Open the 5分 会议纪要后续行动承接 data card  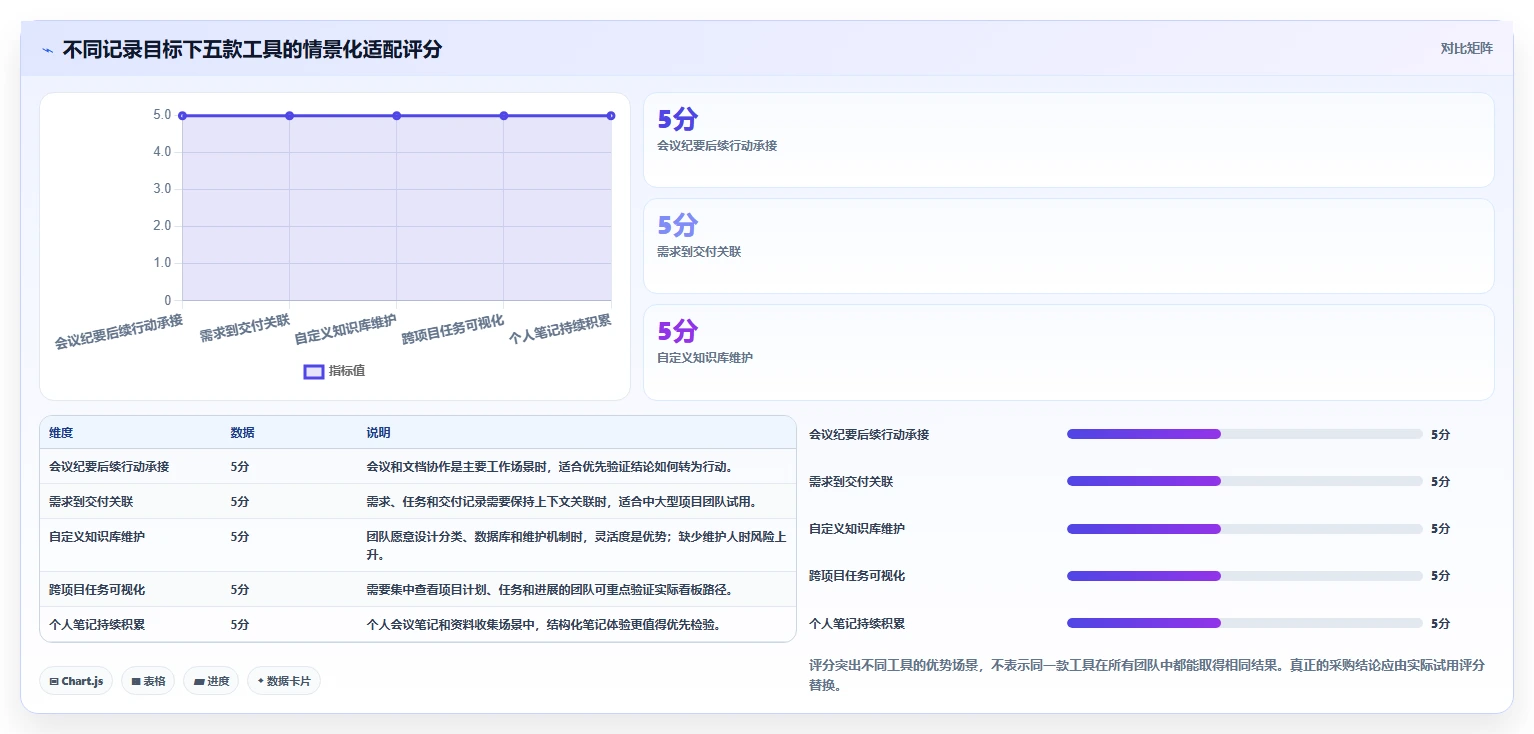pyautogui.click(x=1068, y=140)
